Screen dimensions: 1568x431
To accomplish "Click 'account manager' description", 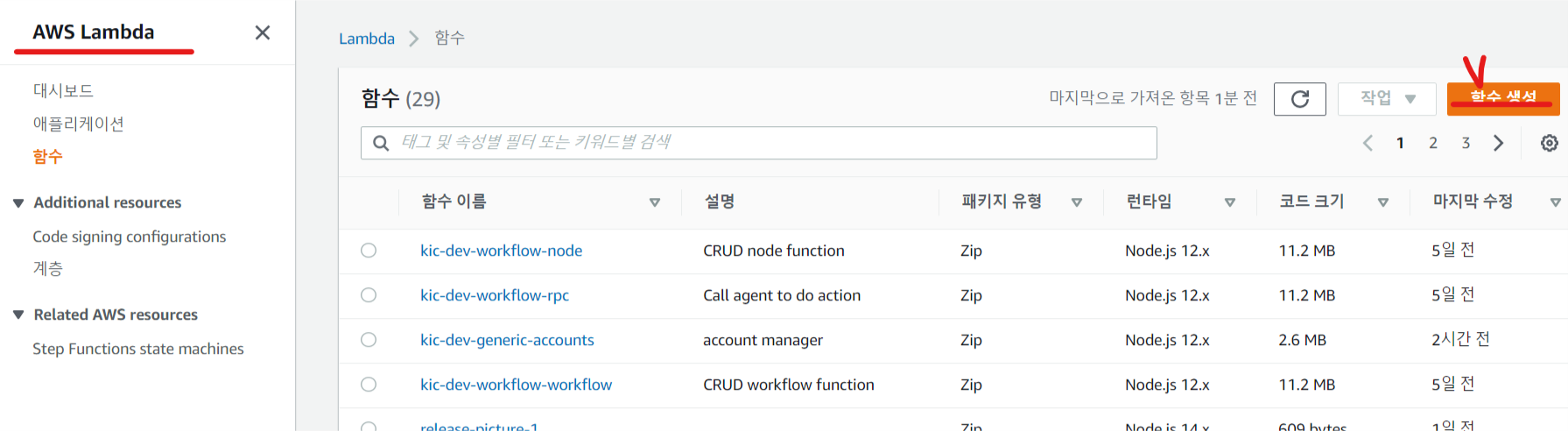I will click(x=763, y=340).
